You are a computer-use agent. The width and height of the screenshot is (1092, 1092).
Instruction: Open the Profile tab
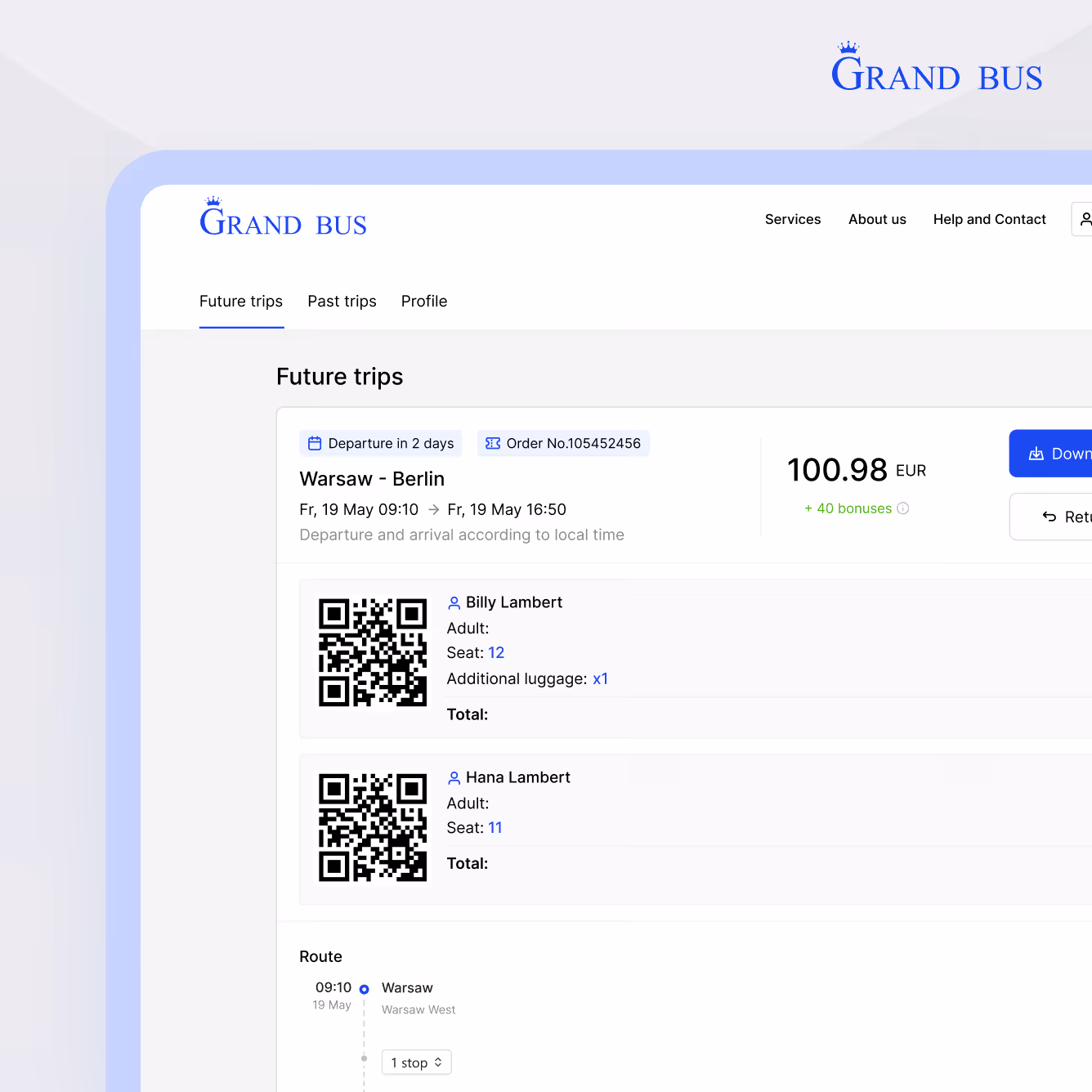(424, 301)
